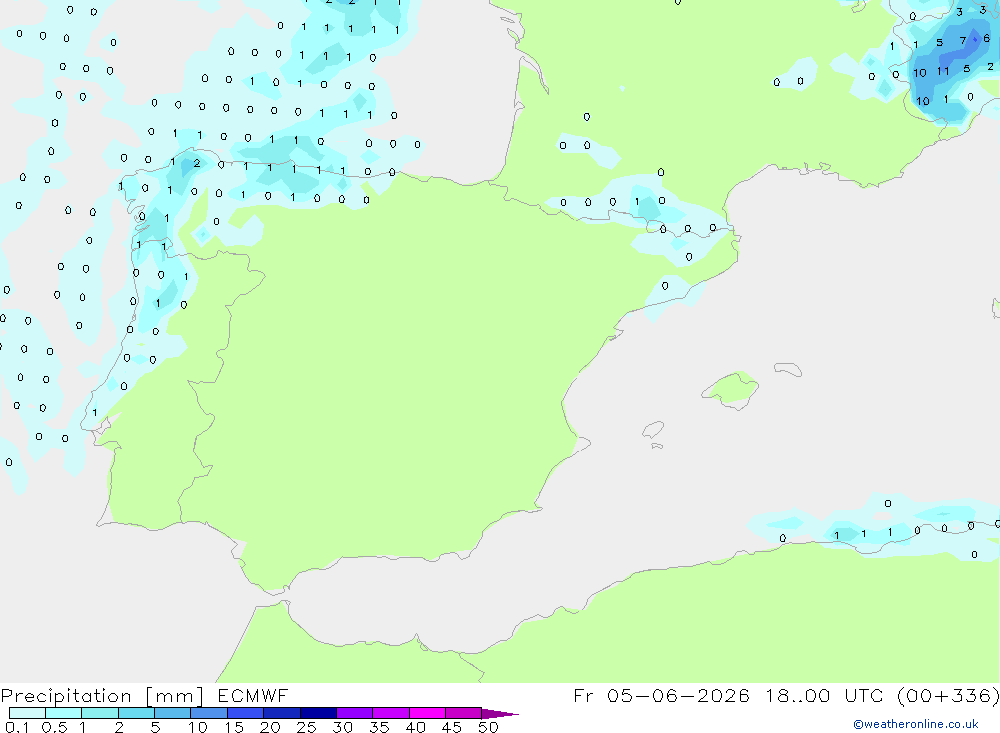Click the 'Fr 05-06-2026' date text
Screen dimensions: 1000x733
pos(661,695)
